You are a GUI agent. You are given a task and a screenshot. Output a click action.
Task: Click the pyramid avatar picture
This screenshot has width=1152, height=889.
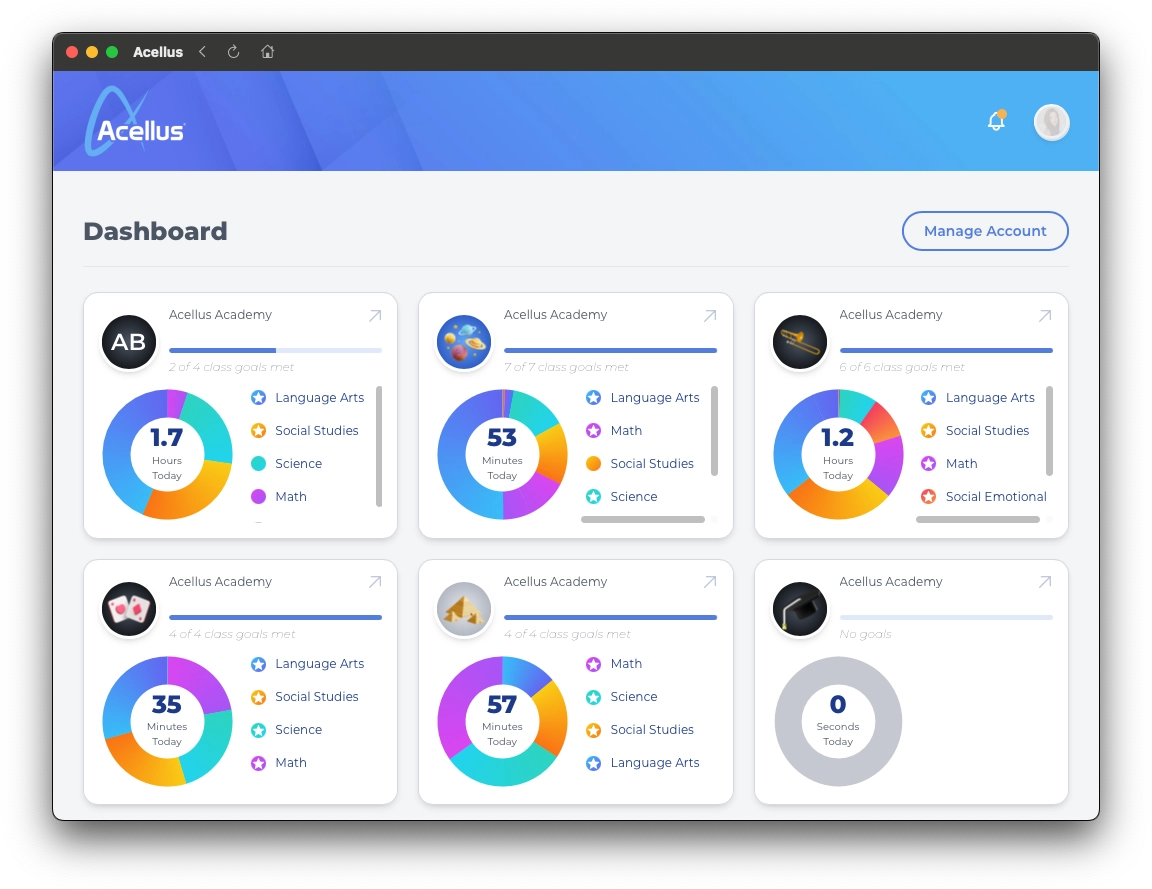click(x=464, y=609)
